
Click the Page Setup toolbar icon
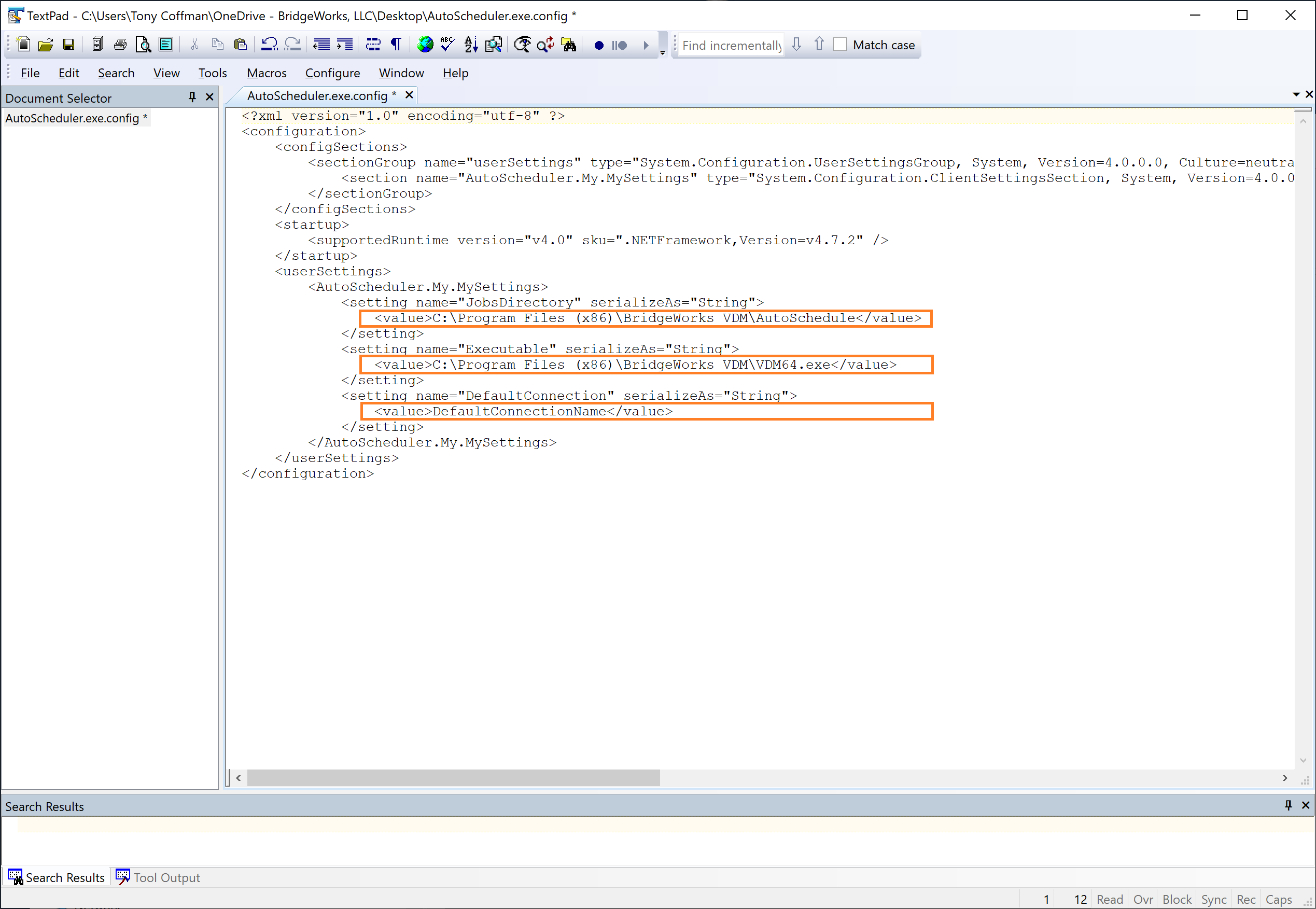166,45
